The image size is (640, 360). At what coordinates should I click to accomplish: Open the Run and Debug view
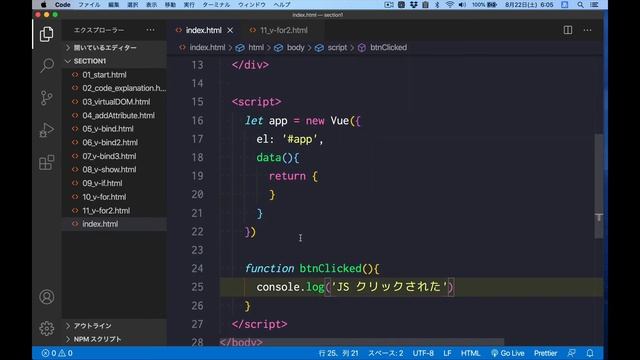tap(47, 130)
